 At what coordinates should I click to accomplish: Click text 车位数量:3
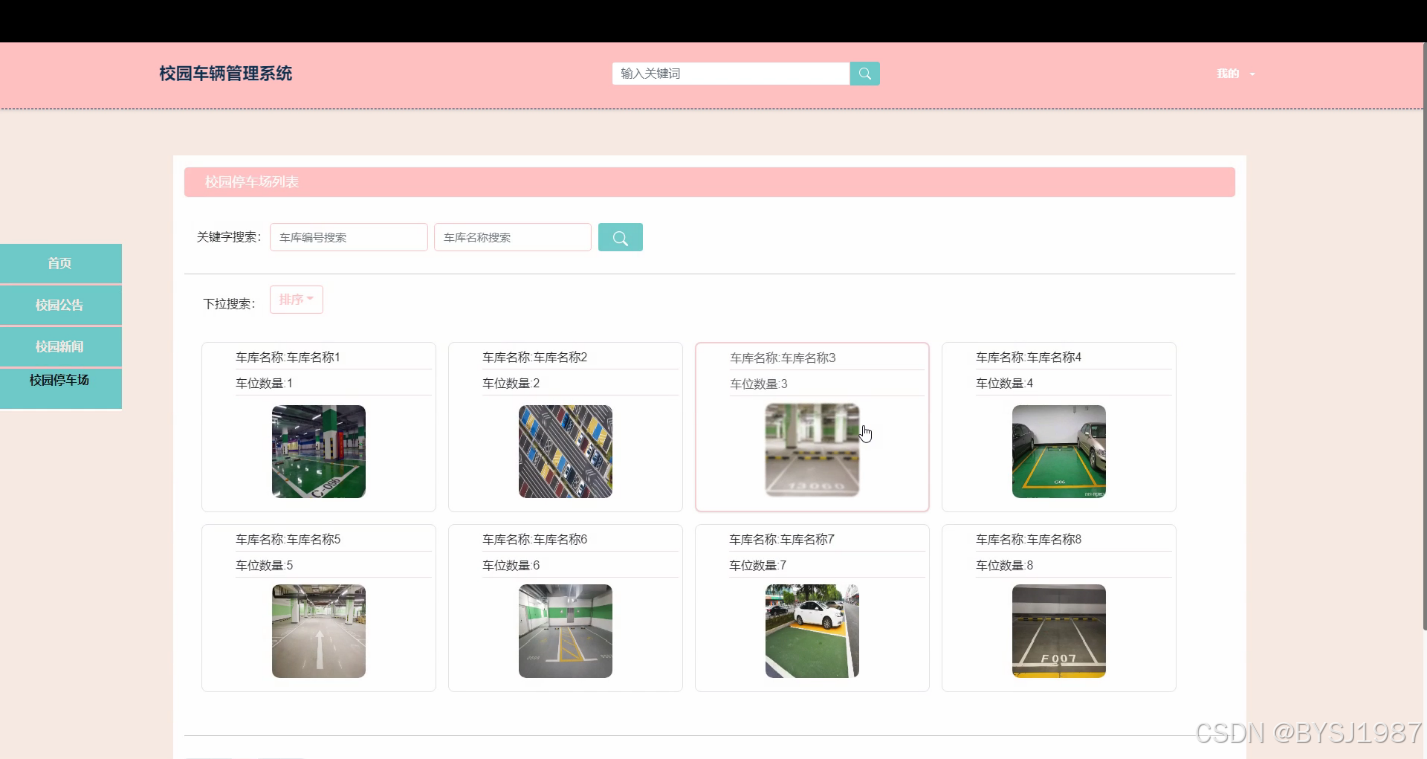[x=759, y=383]
